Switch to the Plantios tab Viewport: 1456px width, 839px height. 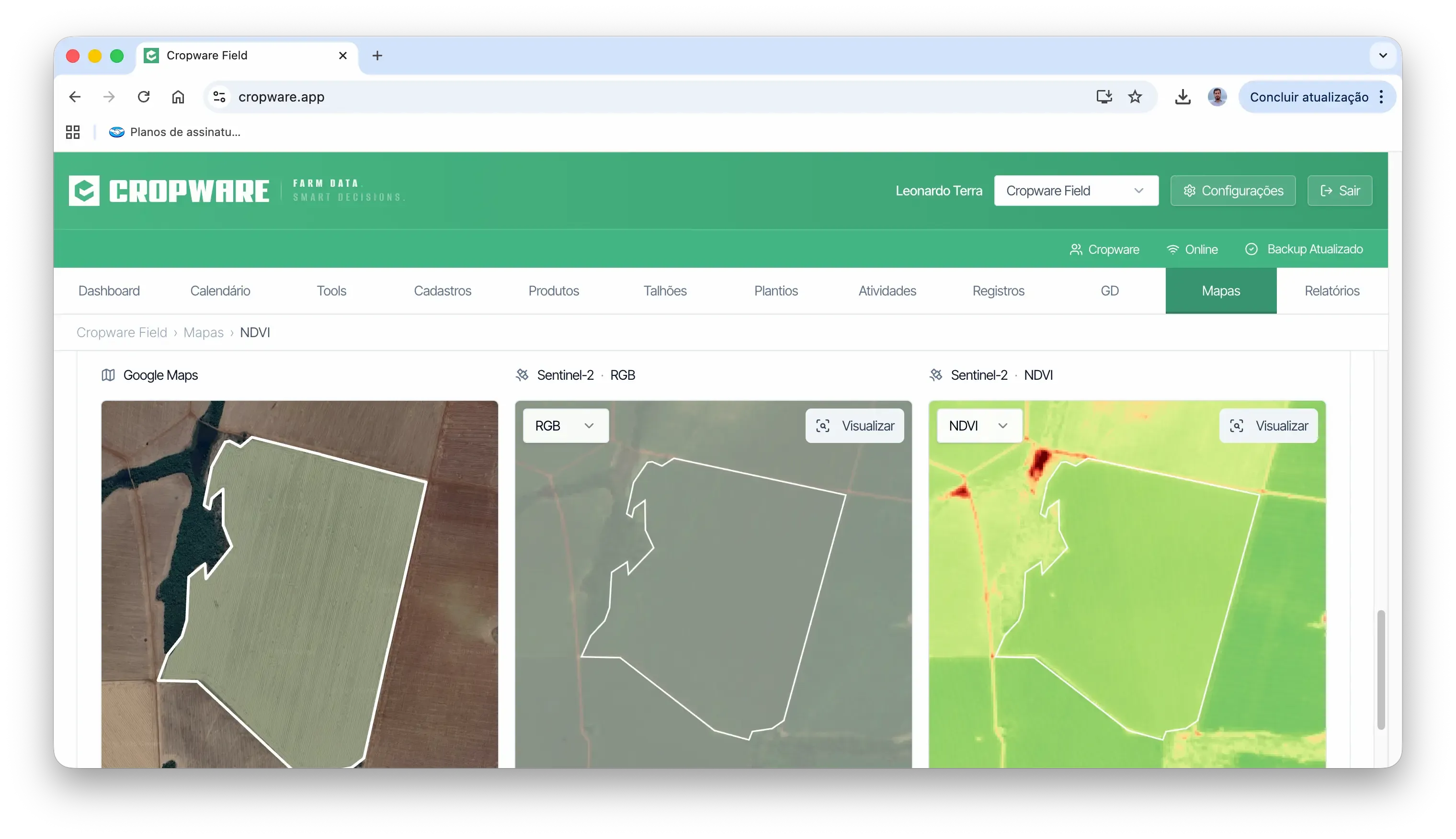click(776, 291)
